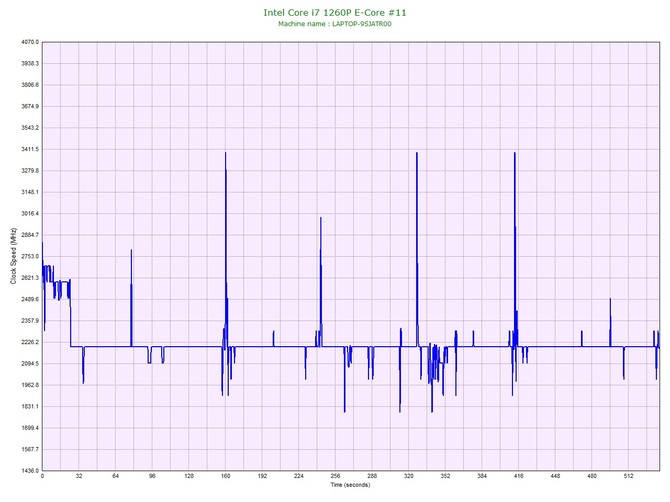
Task: Click the 192 tick on the time axis
Action: [262, 476]
